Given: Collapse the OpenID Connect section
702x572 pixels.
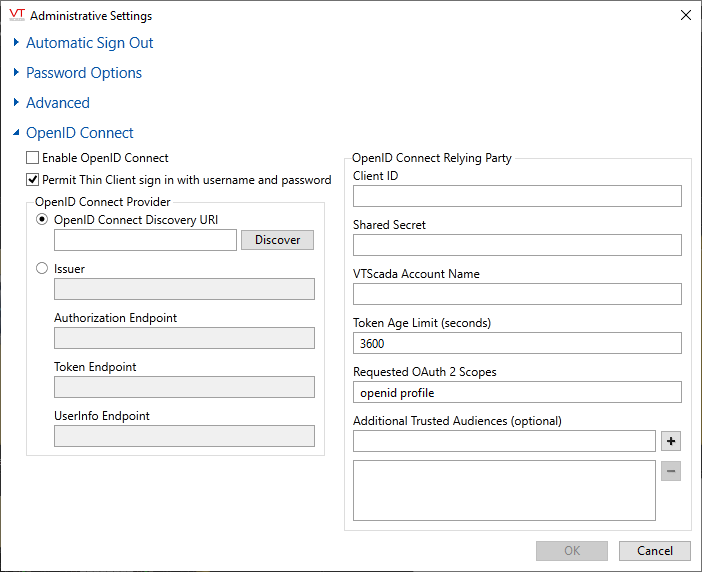Looking at the screenshot, I should pyautogui.click(x=17, y=132).
